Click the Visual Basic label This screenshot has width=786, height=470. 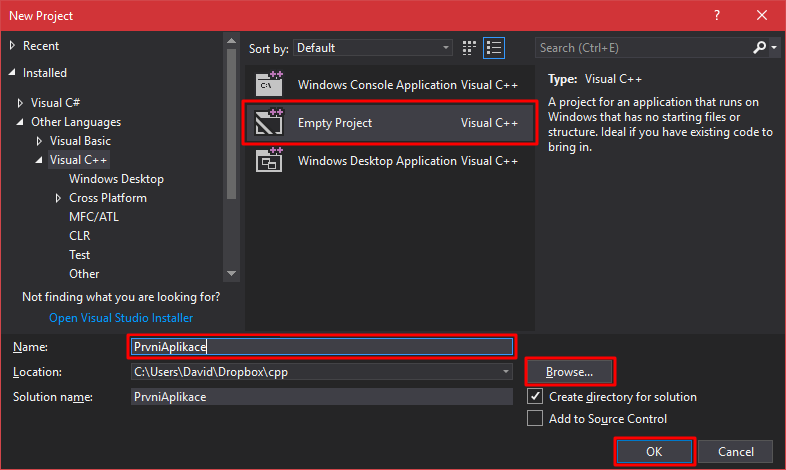pyautogui.click(x=80, y=141)
